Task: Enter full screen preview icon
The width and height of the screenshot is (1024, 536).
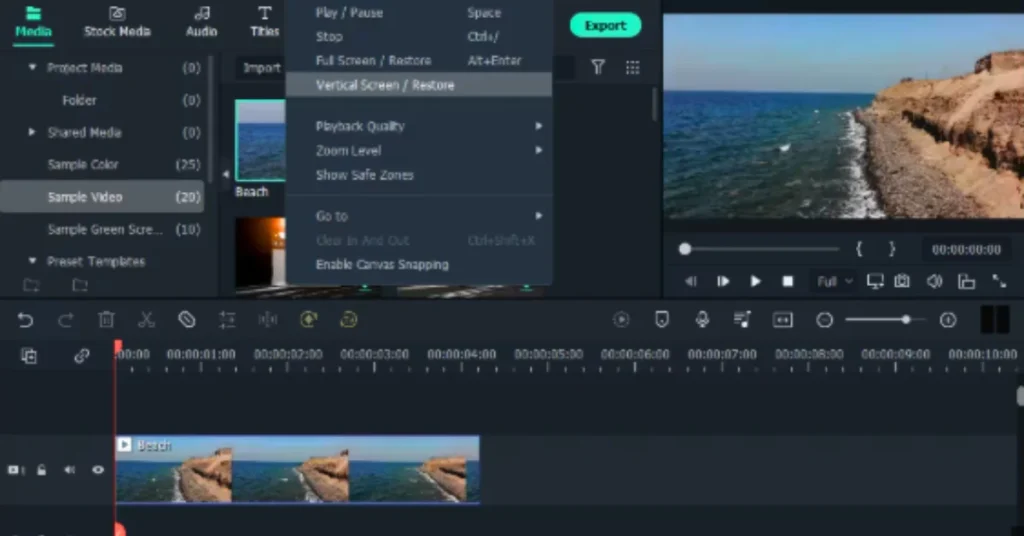Action: [999, 281]
